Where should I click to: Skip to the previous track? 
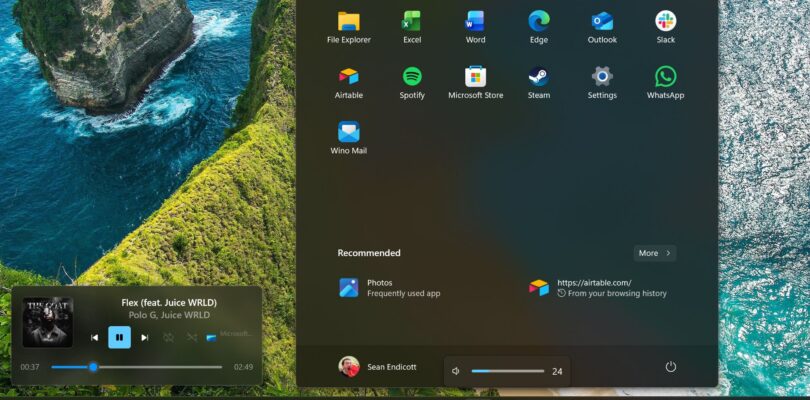pos(94,337)
